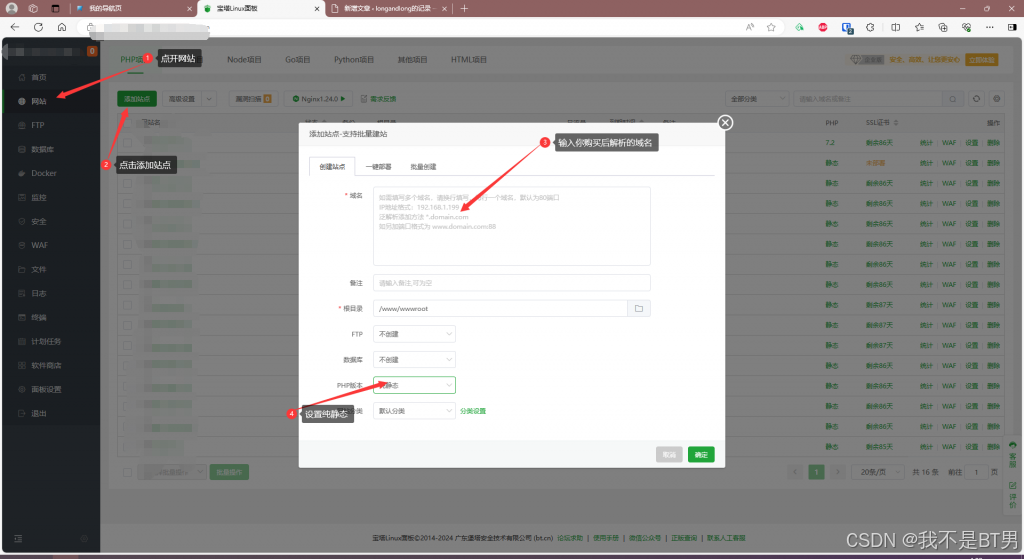Click the sidebar collapse icon at bottom left

coord(18,539)
